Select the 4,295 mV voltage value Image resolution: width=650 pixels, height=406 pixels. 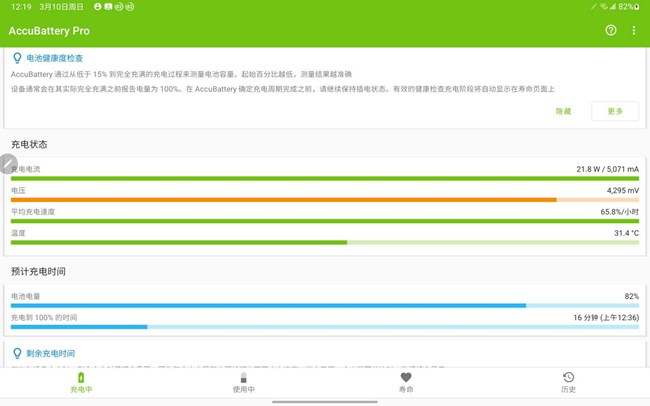tap(623, 190)
